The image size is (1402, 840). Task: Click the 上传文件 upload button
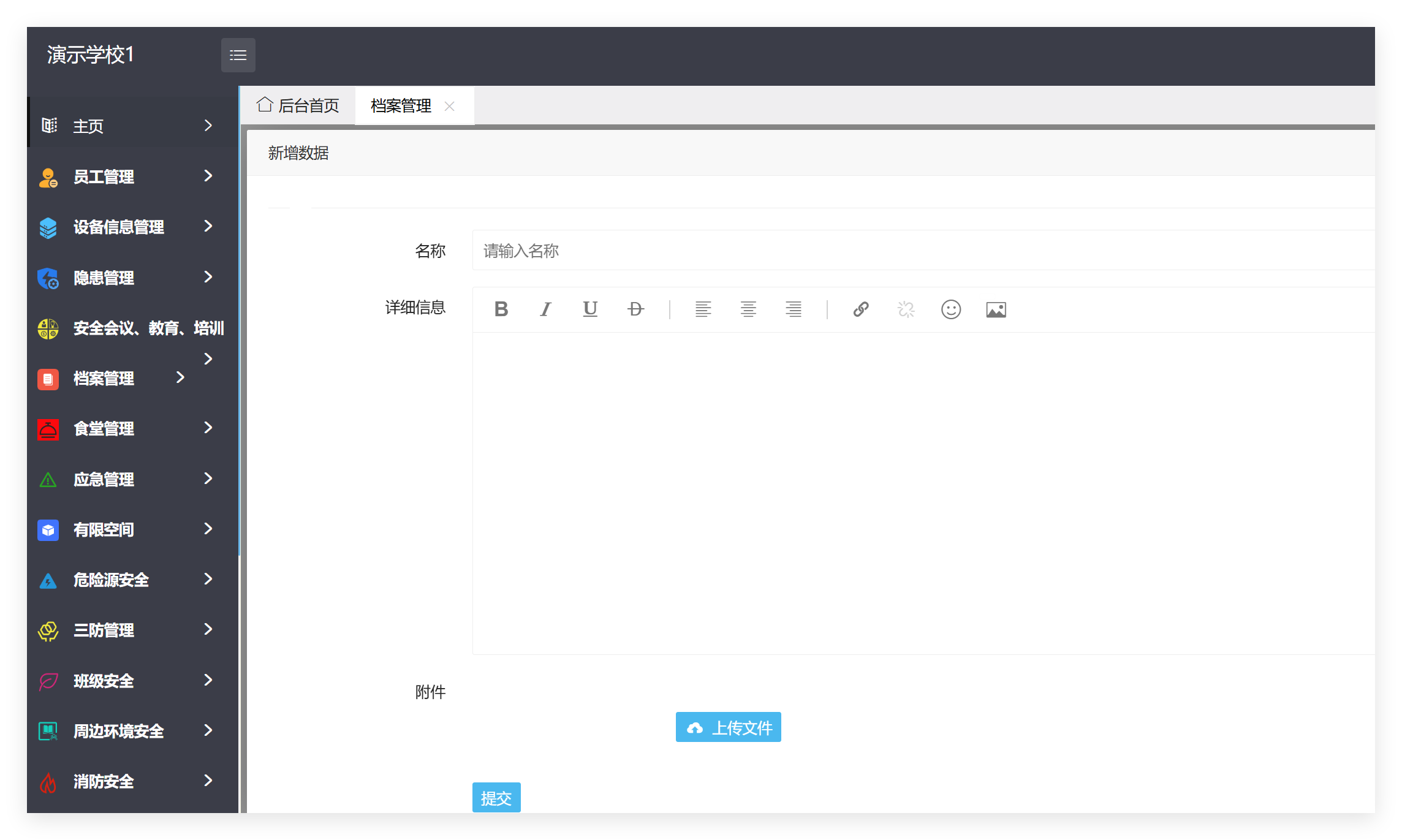[x=728, y=727]
